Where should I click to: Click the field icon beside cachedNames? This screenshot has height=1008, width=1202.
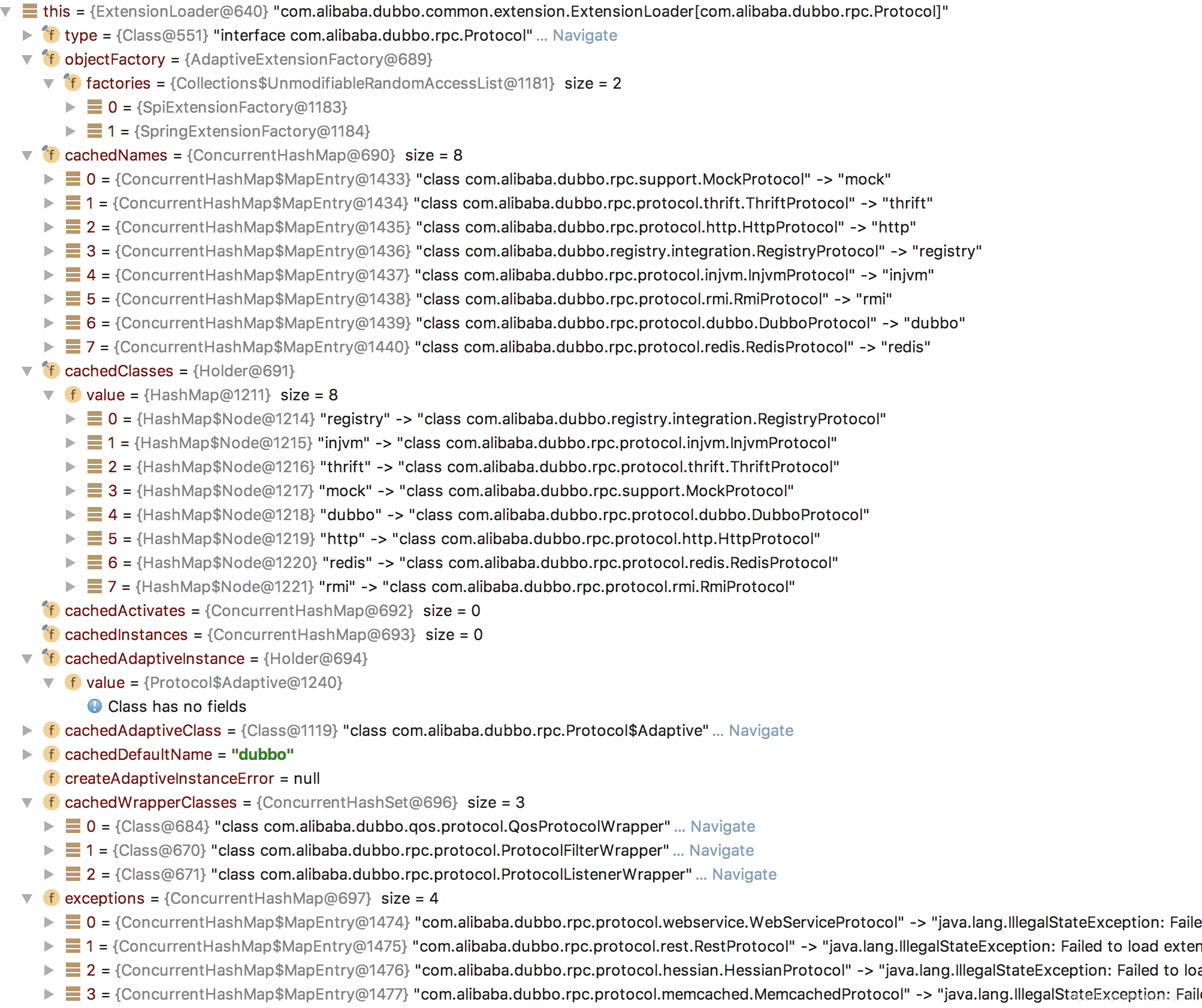coord(51,155)
